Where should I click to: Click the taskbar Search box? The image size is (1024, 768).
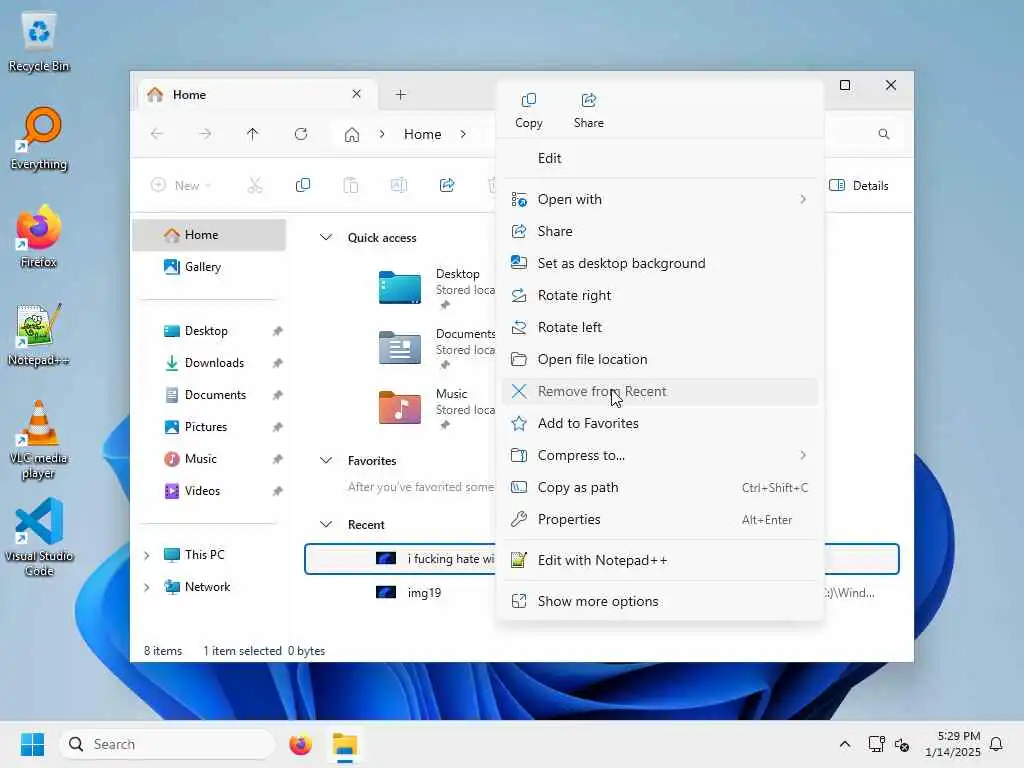pyautogui.click(x=168, y=744)
